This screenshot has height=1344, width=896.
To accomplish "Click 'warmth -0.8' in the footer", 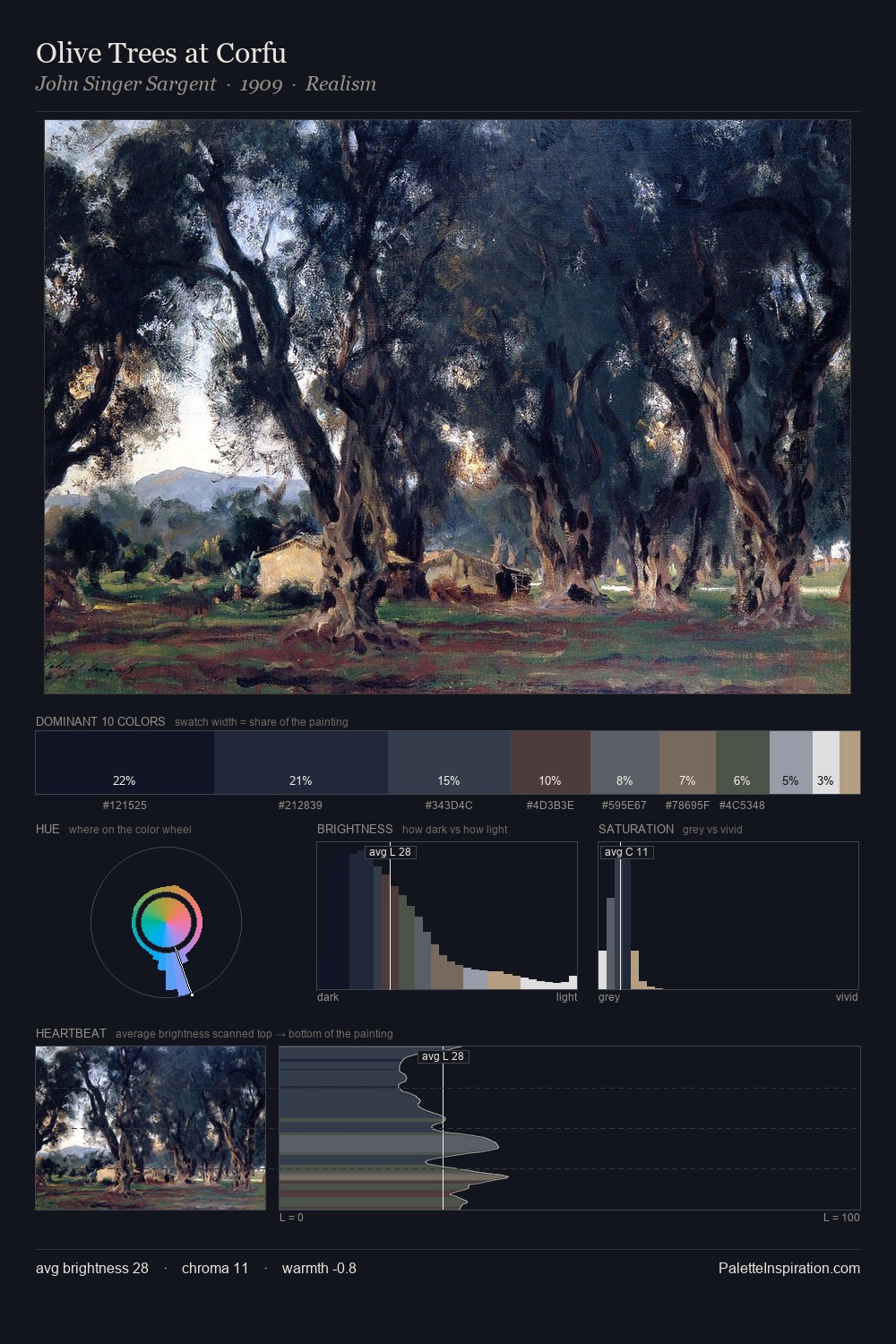I will 319,1268.
